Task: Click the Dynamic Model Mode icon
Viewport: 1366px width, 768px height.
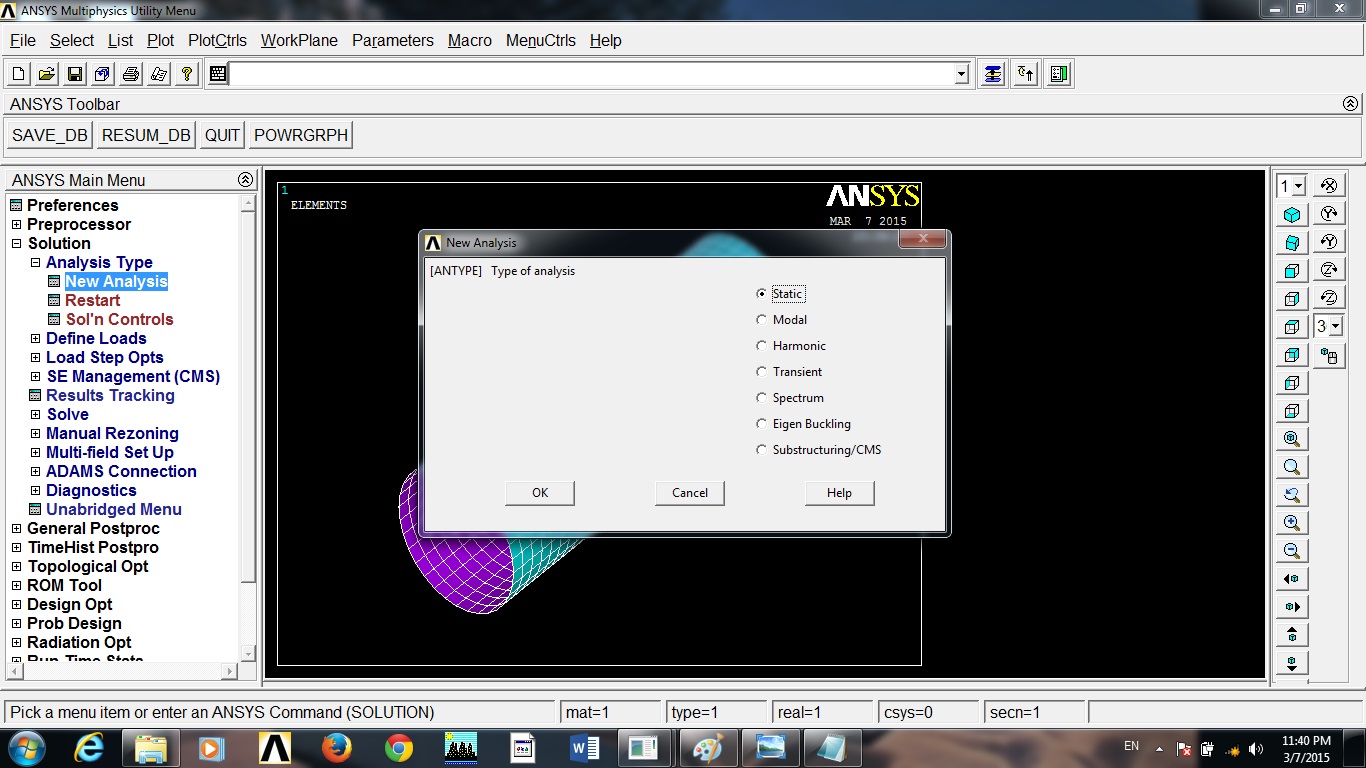Action: click(x=1329, y=355)
